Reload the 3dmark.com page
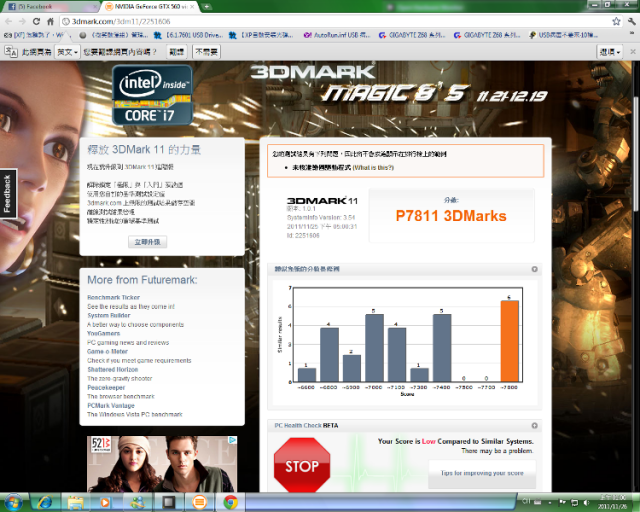 coord(36,22)
